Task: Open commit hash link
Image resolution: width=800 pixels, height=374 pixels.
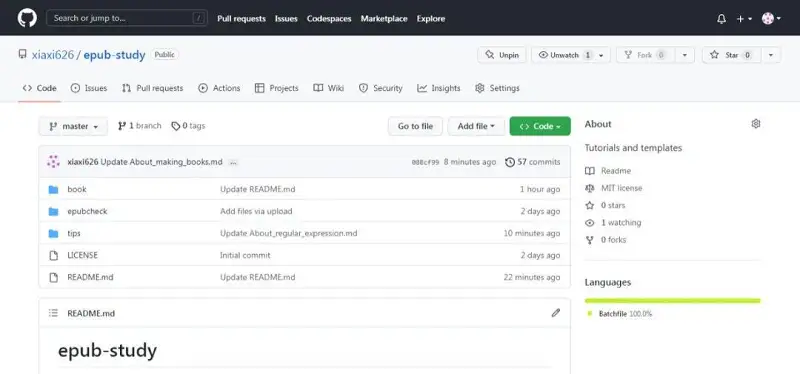Action: [425, 162]
